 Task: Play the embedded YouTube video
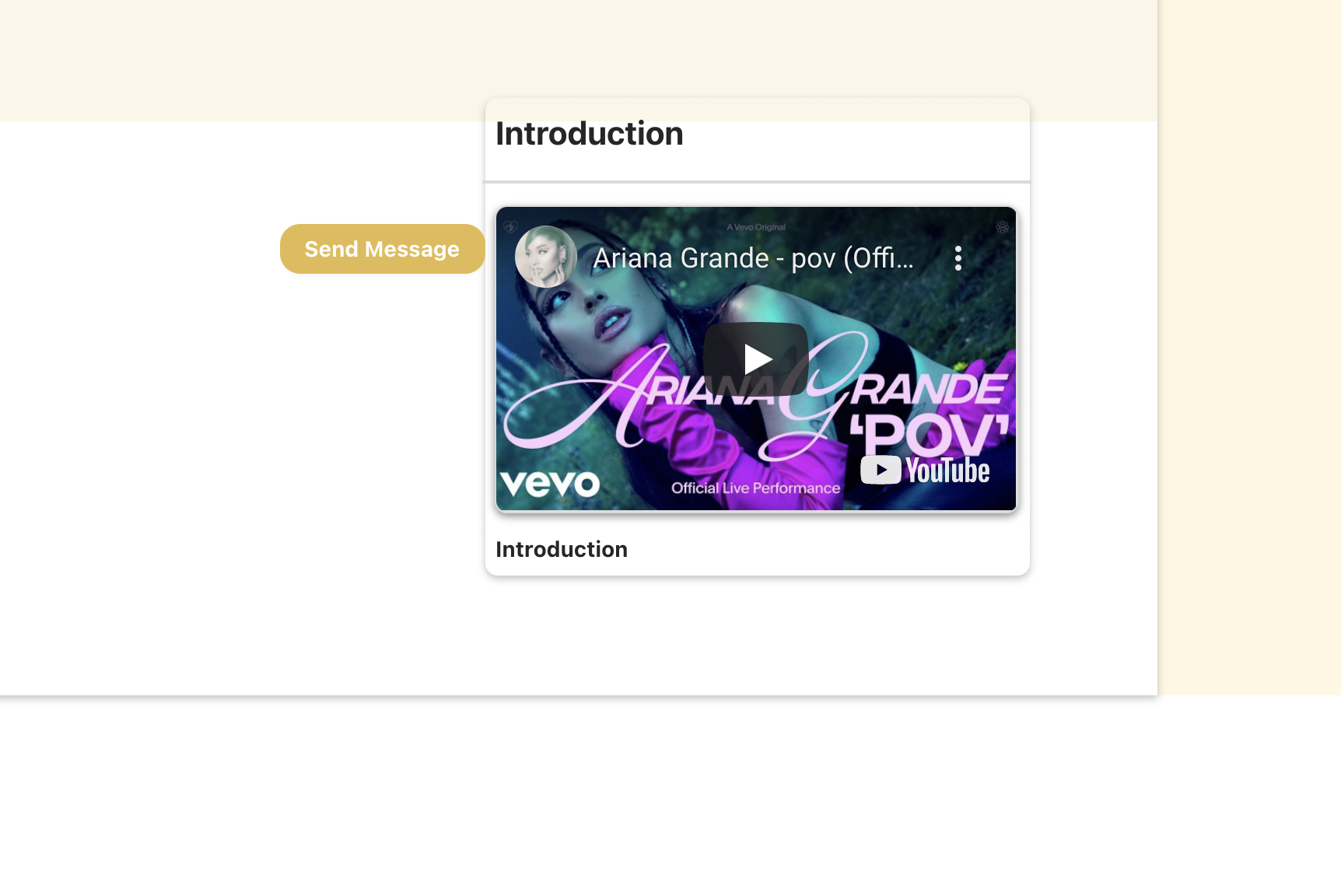tap(756, 359)
